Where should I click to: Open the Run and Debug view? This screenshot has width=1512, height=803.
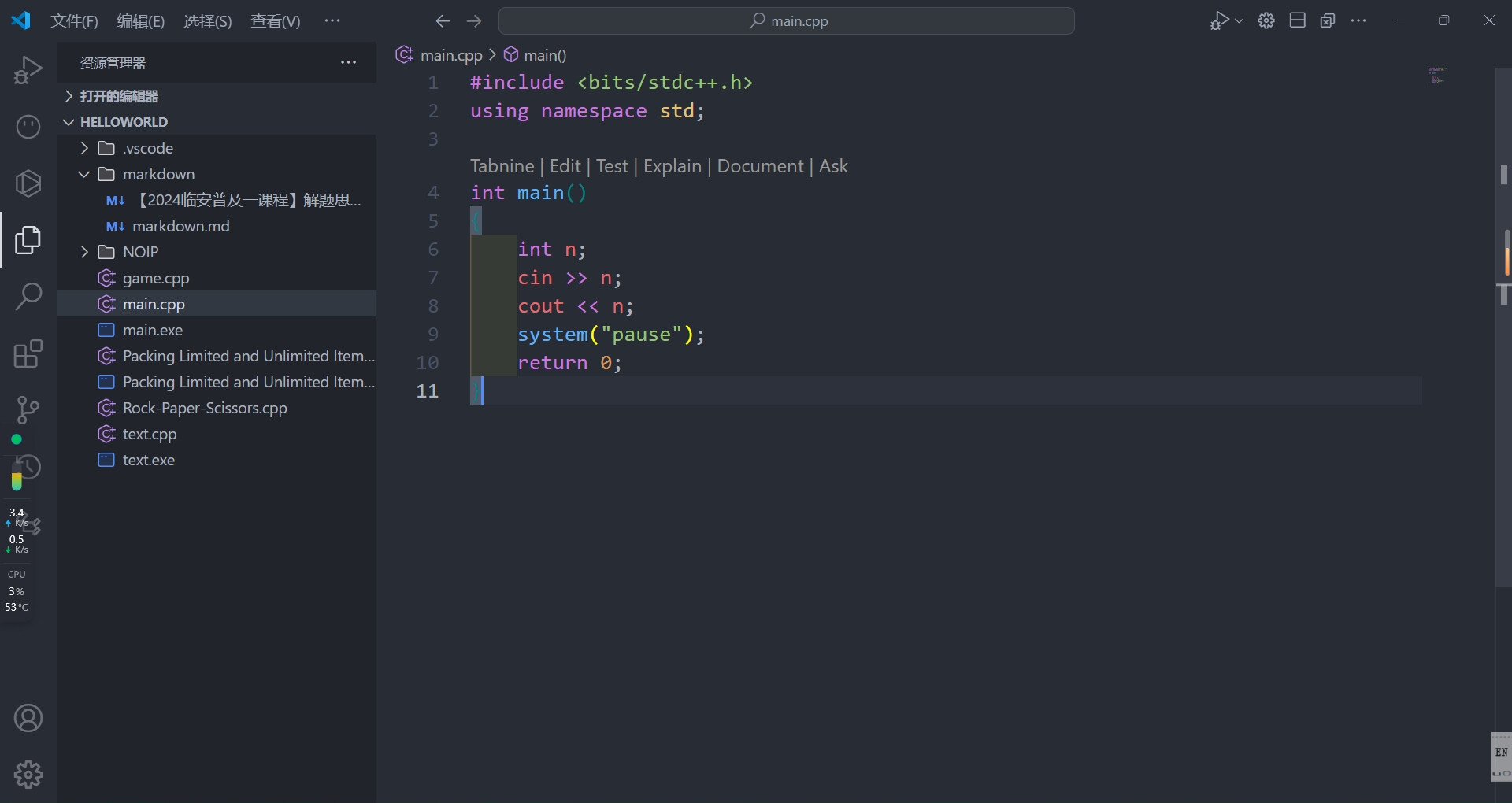pyautogui.click(x=28, y=70)
